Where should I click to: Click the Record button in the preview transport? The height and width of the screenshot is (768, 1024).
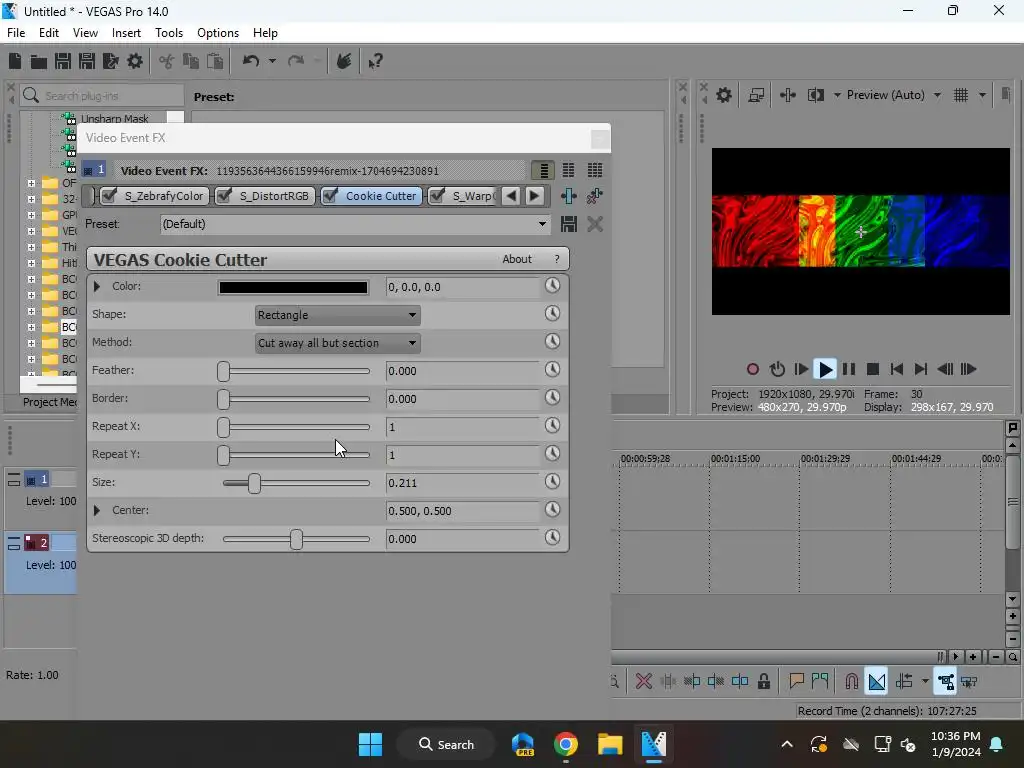coord(752,369)
